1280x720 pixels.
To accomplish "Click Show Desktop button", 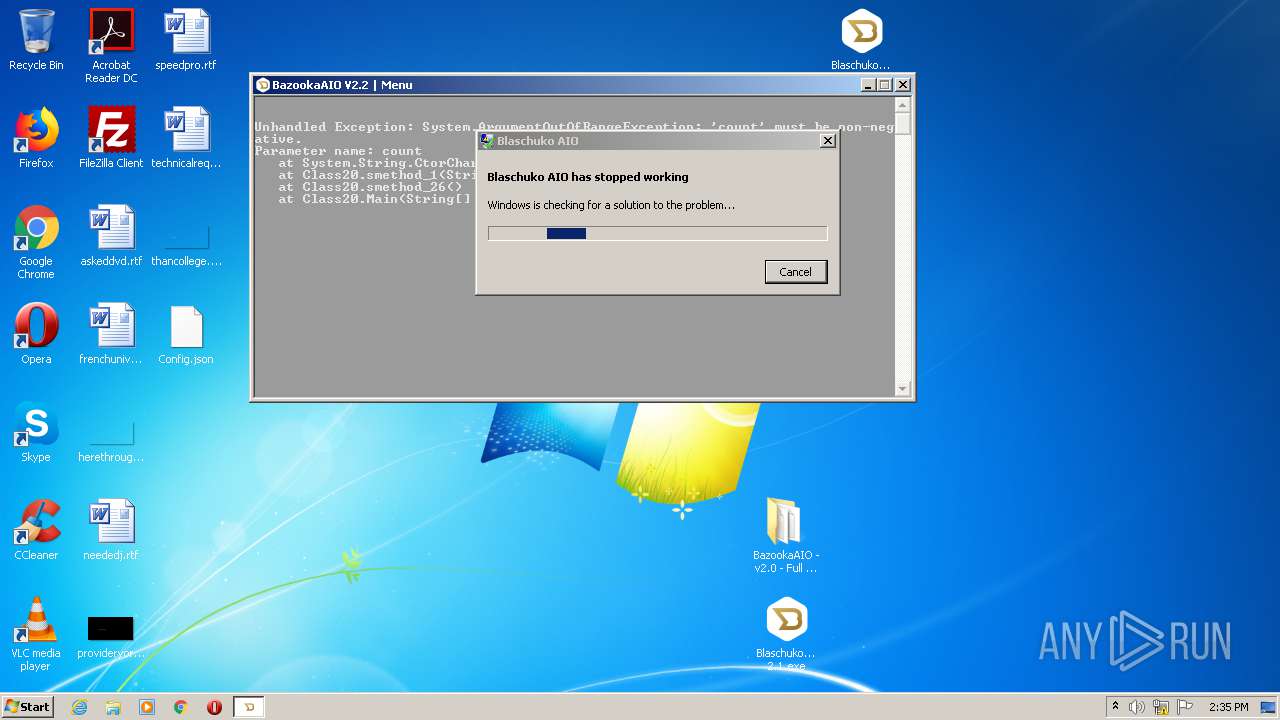I will [1270, 707].
